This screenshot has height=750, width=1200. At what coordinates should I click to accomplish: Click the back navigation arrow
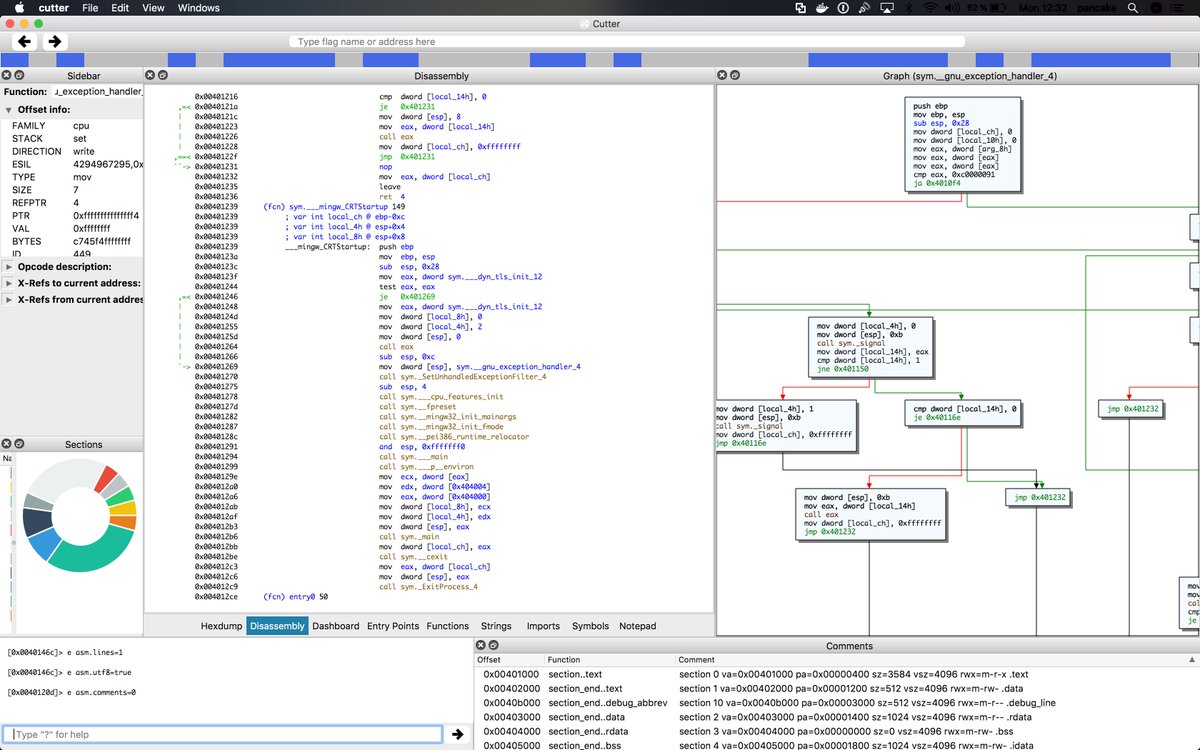(x=25, y=41)
